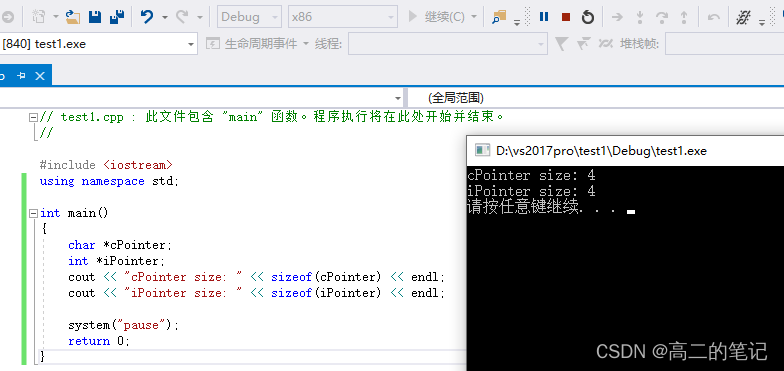The width and height of the screenshot is (784, 371).
Task: Open debug toolbar overflow options arrow
Action: 762,21
